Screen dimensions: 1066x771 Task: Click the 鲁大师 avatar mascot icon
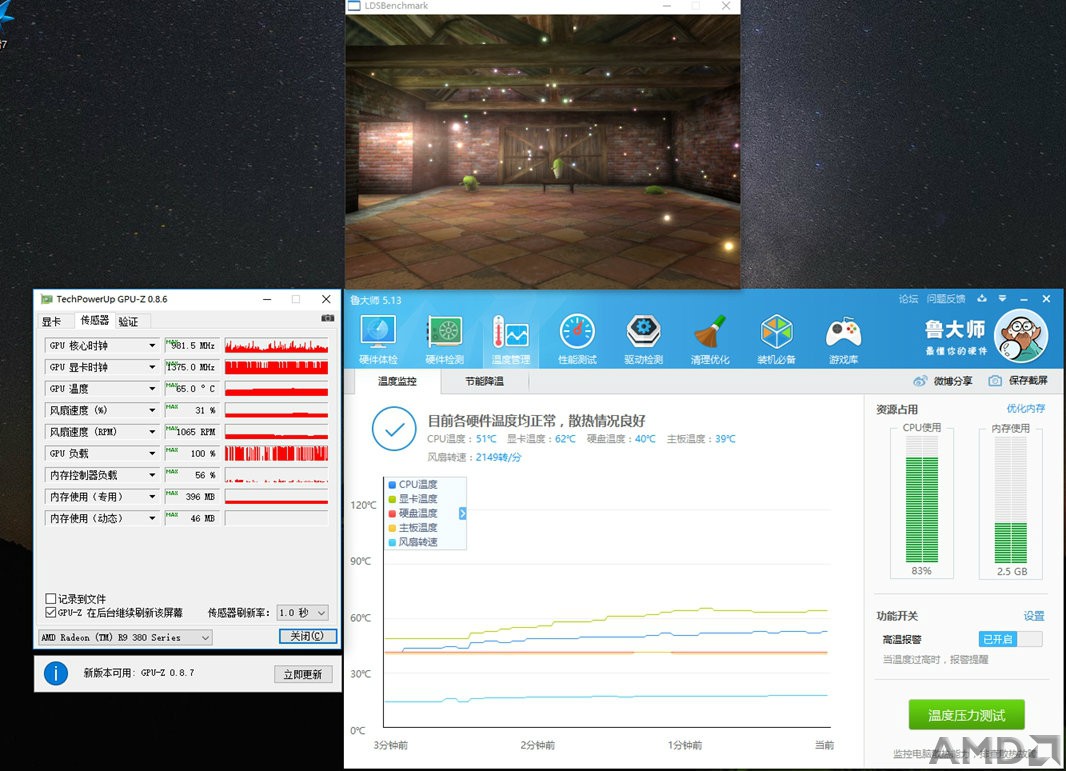coord(1020,336)
